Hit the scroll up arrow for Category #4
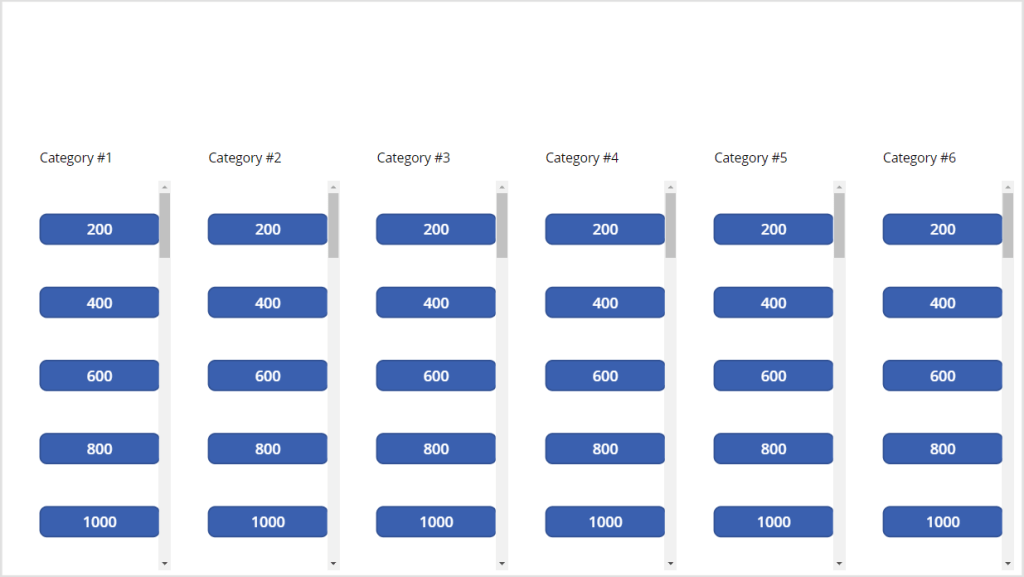Viewport: 1024px width, 577px height. (x=671, y=187)
